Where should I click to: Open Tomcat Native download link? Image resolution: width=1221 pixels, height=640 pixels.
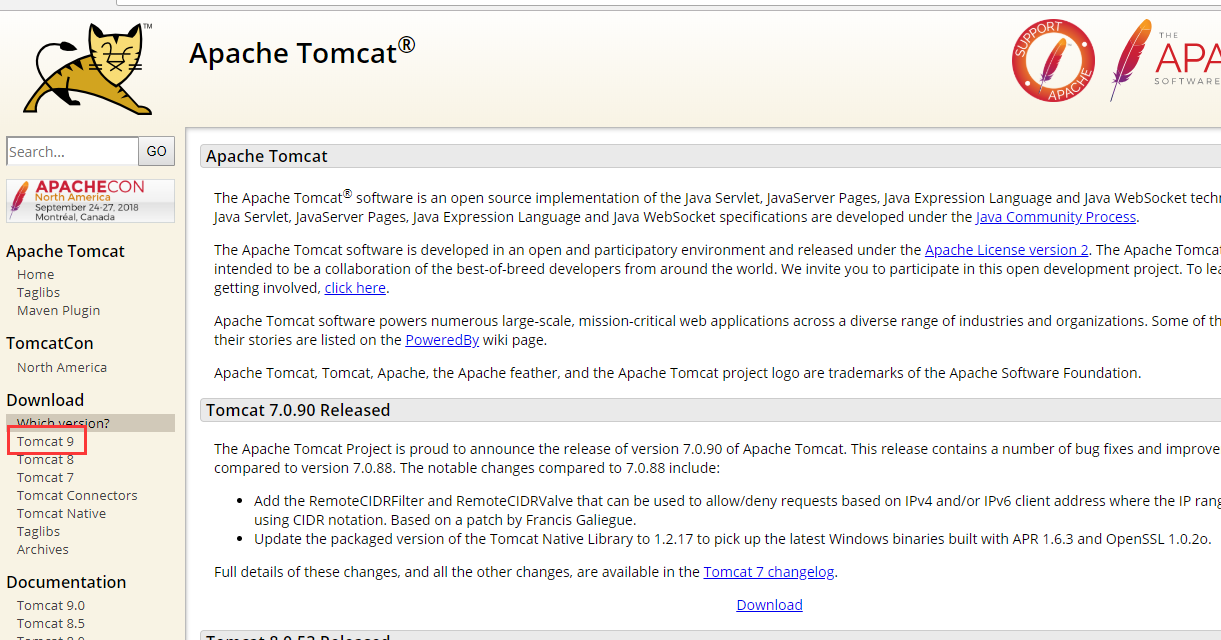click(61, 513)
